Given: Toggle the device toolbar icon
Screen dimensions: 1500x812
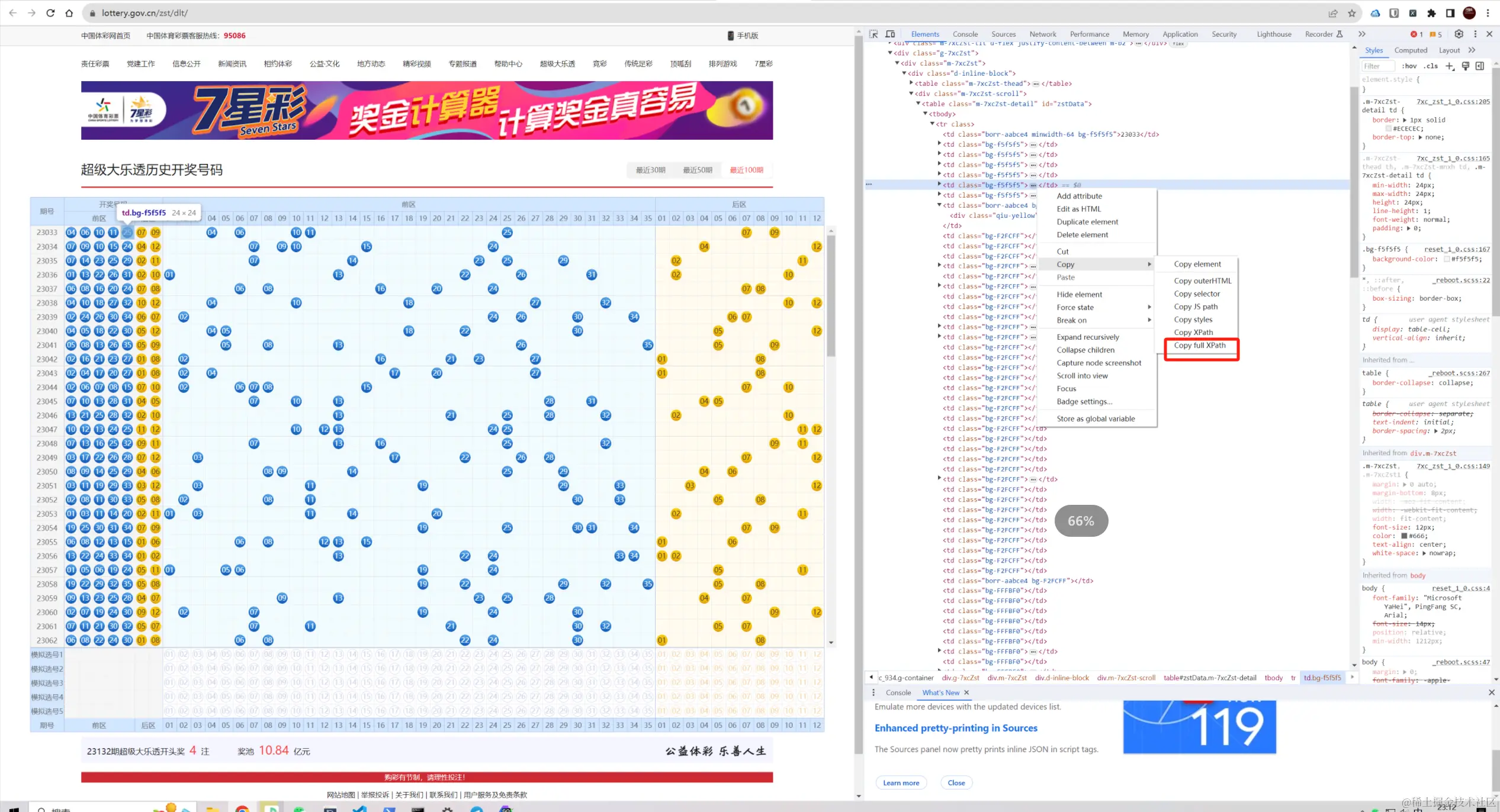Looking at the screenshot, I should coord(890,34).
